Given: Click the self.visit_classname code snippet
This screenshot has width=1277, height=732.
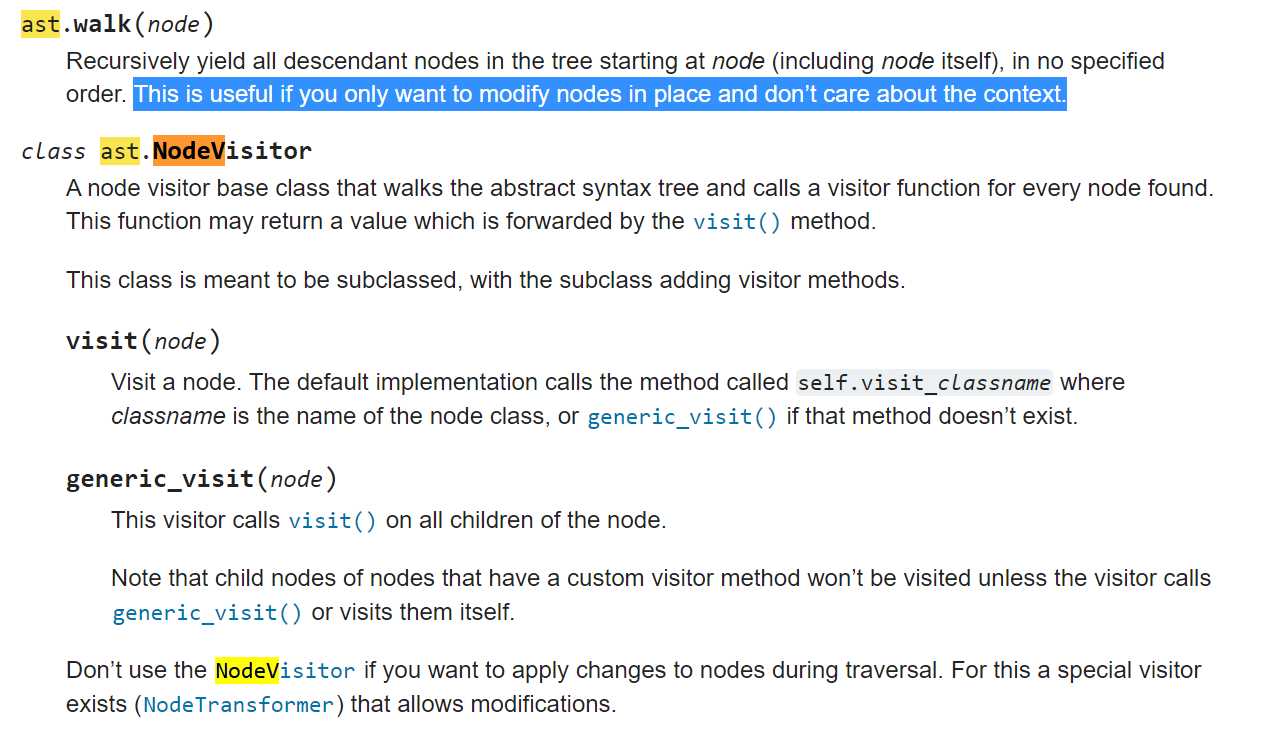Looking at the screenshot, I should click(x=924, y=383).
